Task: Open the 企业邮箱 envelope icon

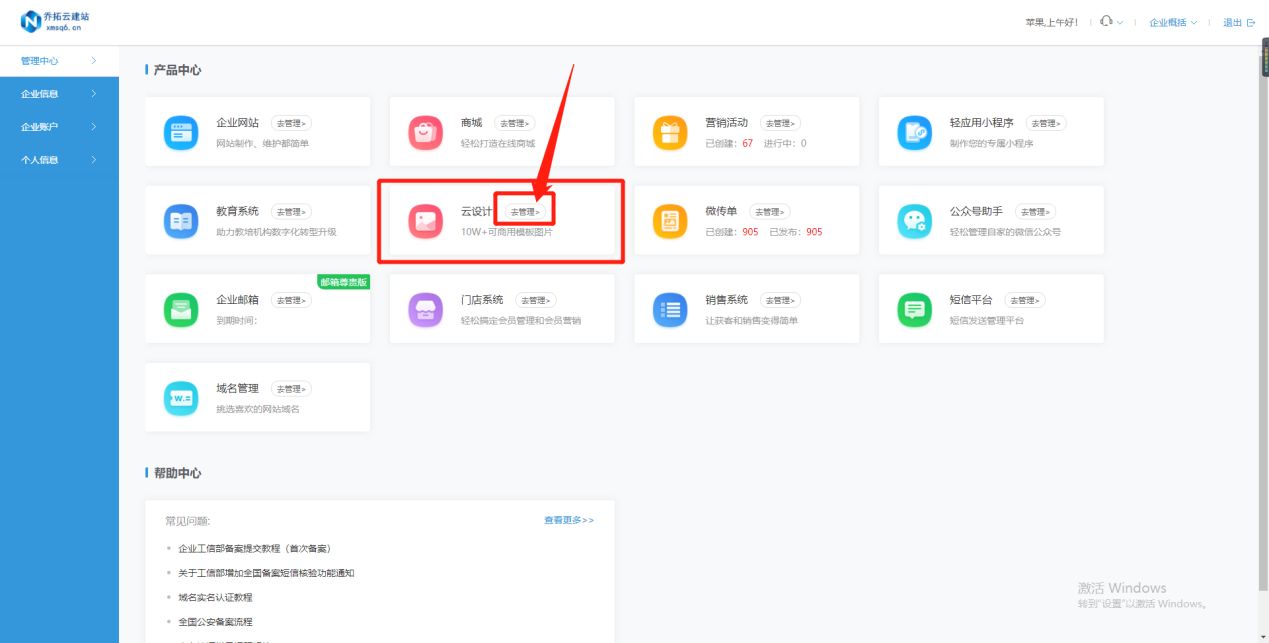Action: pyautogui.click(x=181, y=310)
